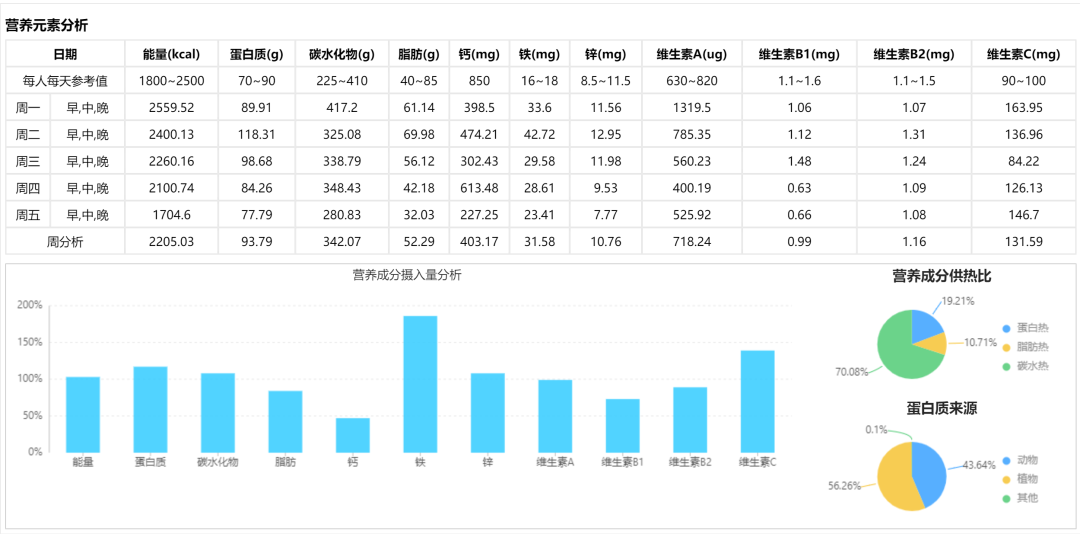Click the 蛋白质来源 pie chart title
The width and height of the screenshot is (1080, 534).
[942, 409]
